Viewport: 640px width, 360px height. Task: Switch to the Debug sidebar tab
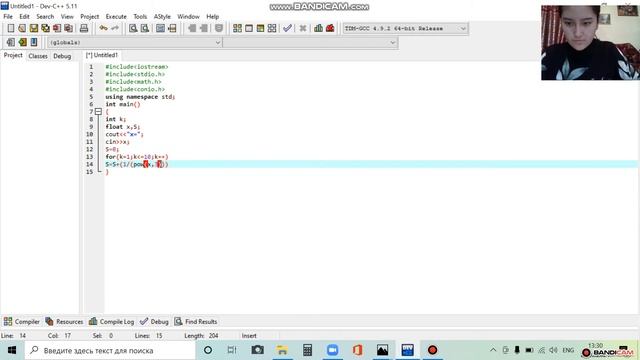pos(62,56)
